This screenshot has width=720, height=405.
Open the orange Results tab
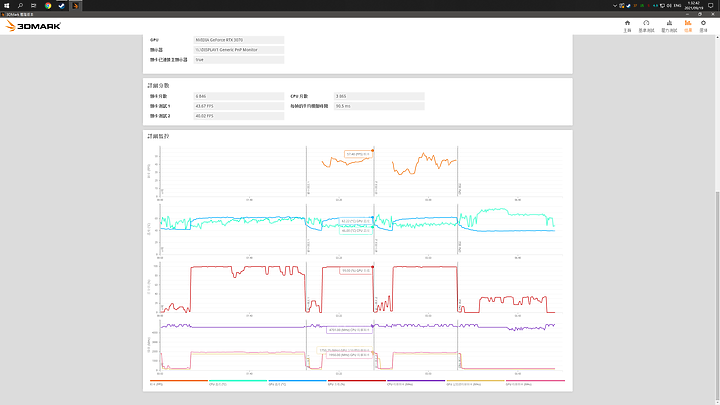point(688,26)
